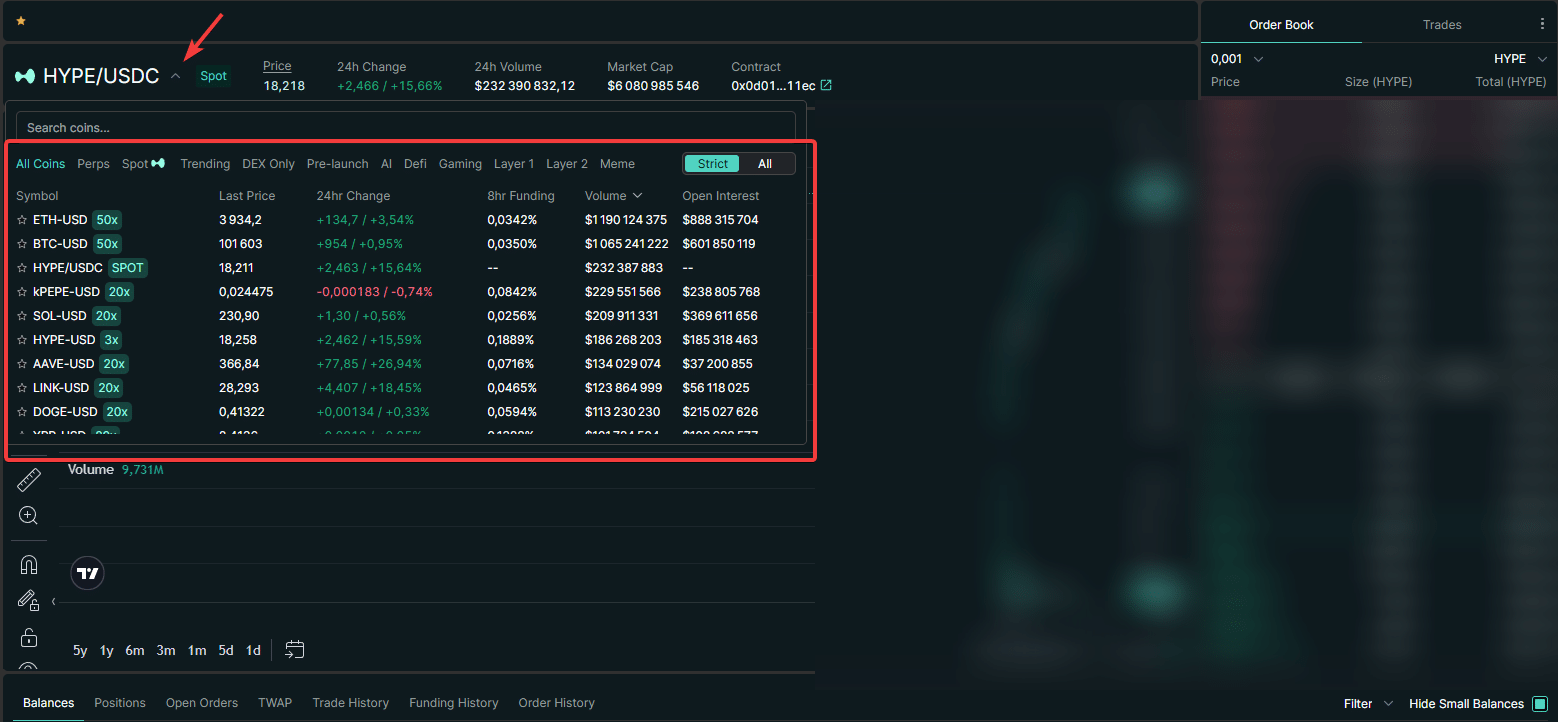Open the contract external link icon
Viewport: 1558px width, 722px height.
826,86
